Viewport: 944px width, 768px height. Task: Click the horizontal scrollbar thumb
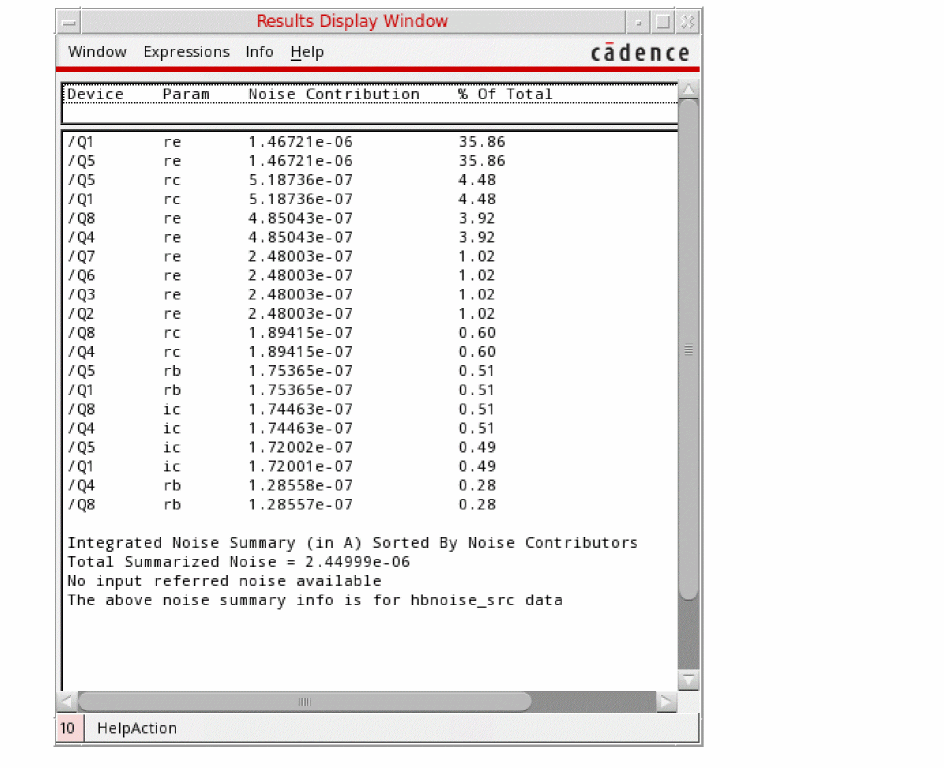coord(305,701)
